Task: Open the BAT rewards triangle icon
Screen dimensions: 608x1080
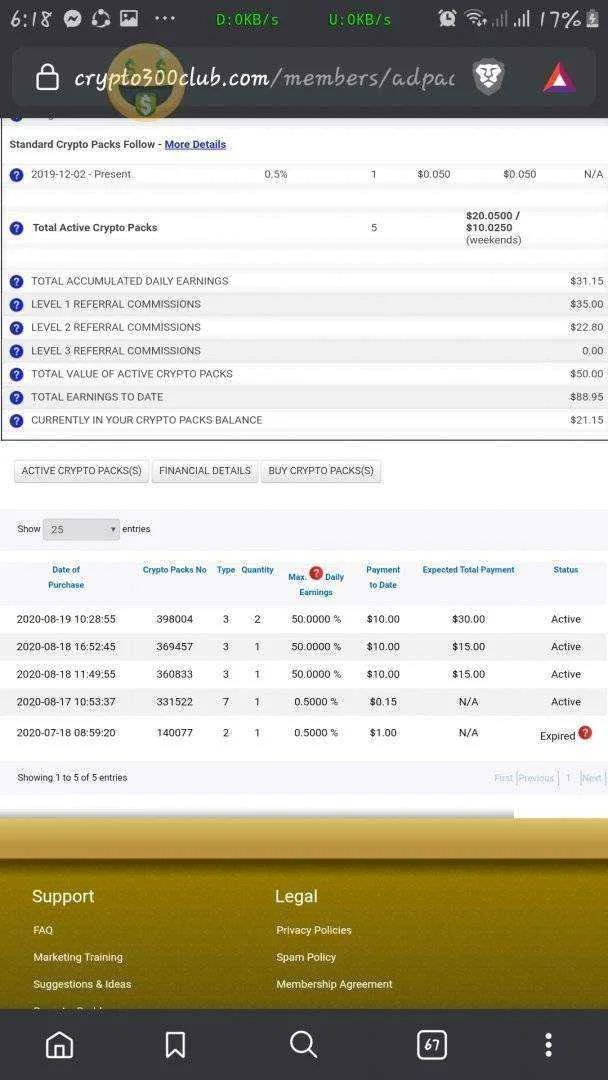Action: point(559,78)
